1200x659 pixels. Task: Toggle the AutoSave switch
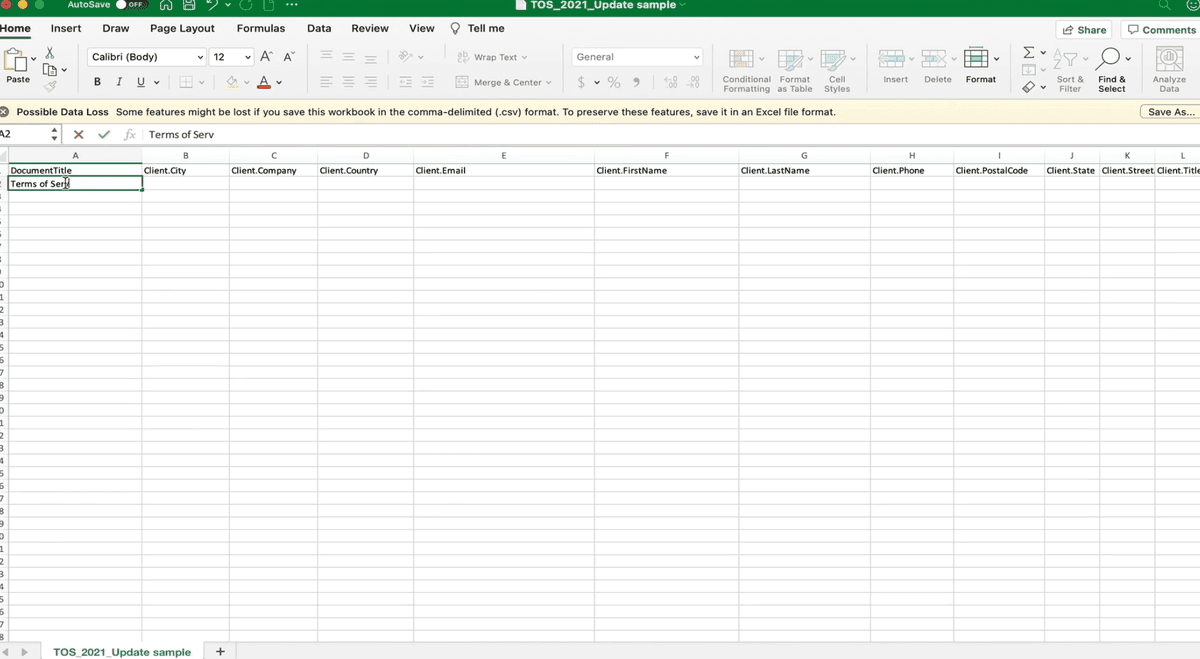point(132,5)
